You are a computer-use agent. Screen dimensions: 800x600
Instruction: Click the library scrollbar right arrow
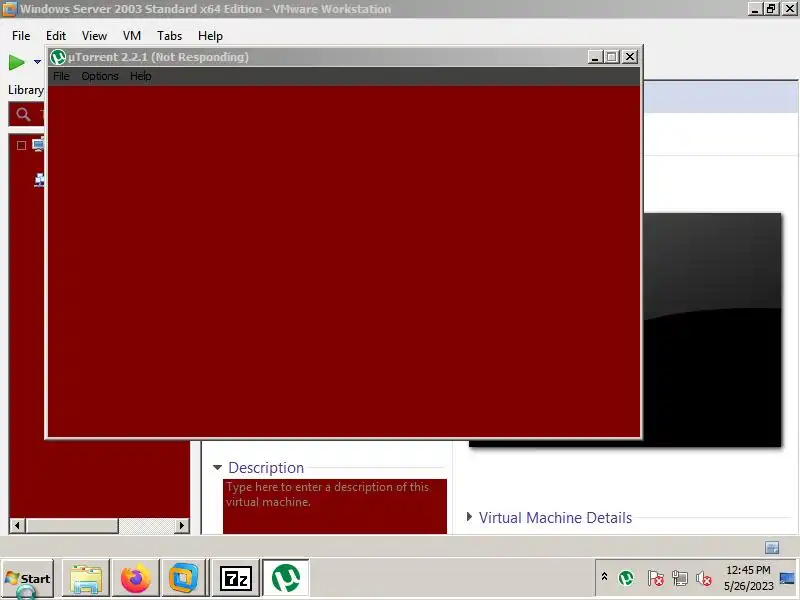point(182,525)
